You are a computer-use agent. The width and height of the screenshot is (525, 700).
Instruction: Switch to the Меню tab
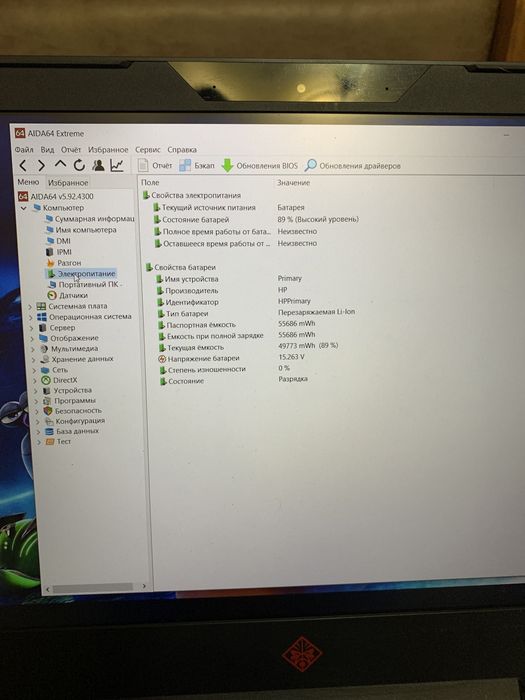[28, 182]
